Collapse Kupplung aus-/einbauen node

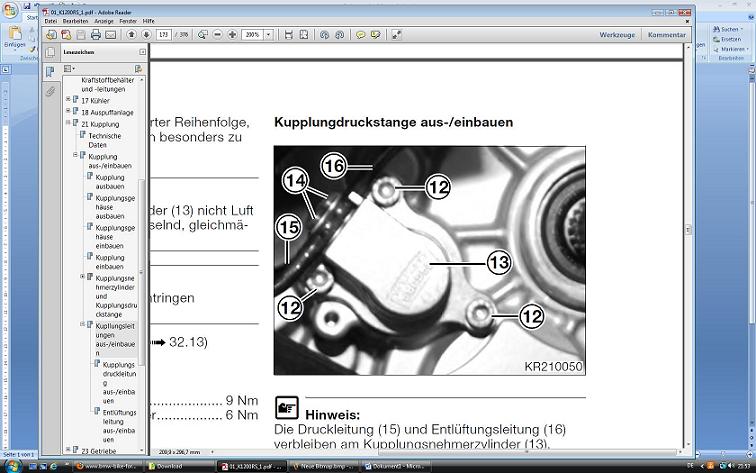(x=75, y=155)
